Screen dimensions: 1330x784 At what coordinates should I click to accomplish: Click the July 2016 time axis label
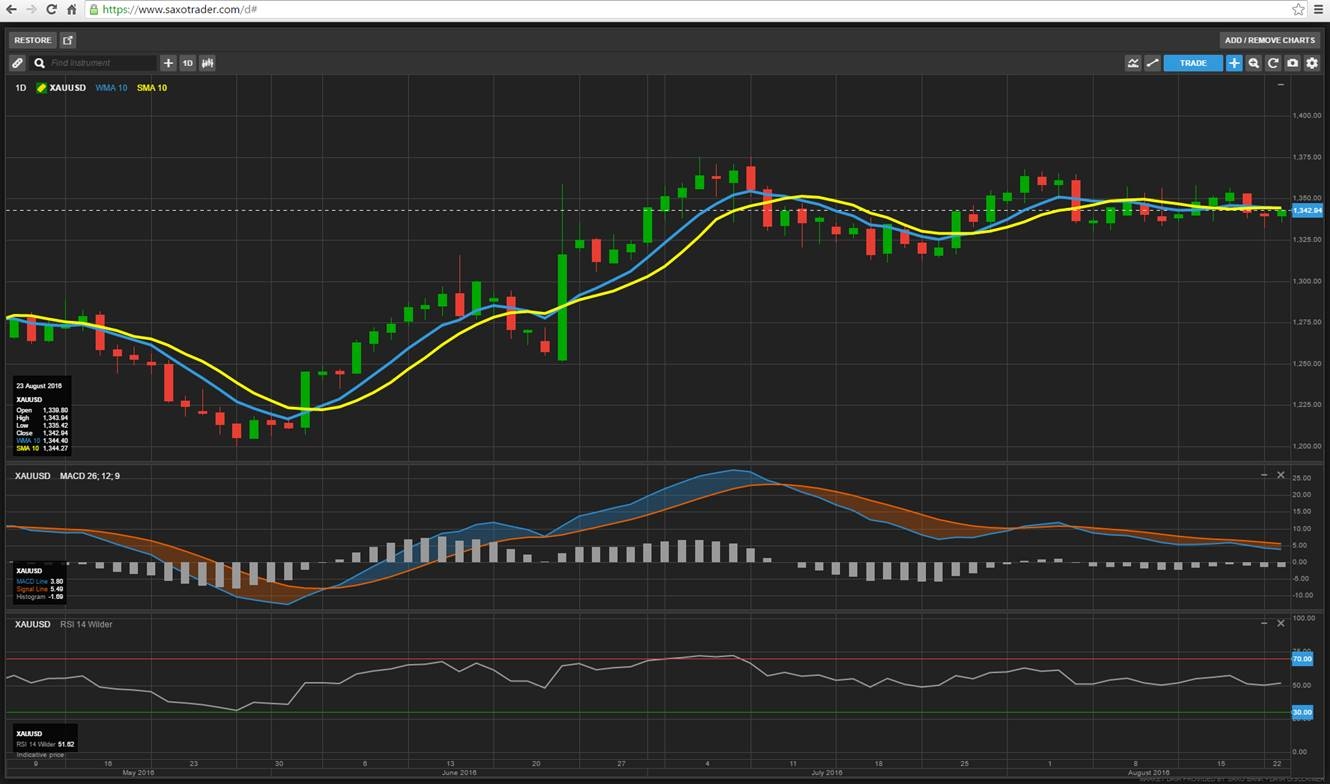tap(827, 773)
